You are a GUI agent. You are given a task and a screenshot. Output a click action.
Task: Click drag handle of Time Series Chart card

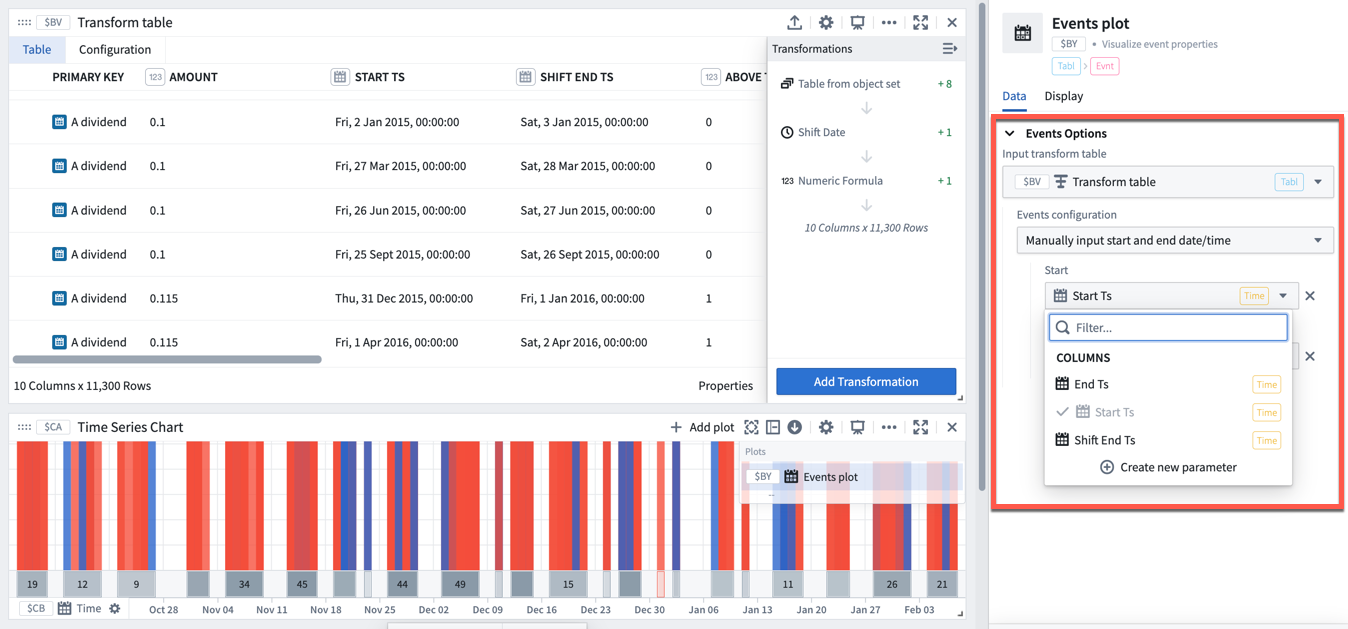24,427
